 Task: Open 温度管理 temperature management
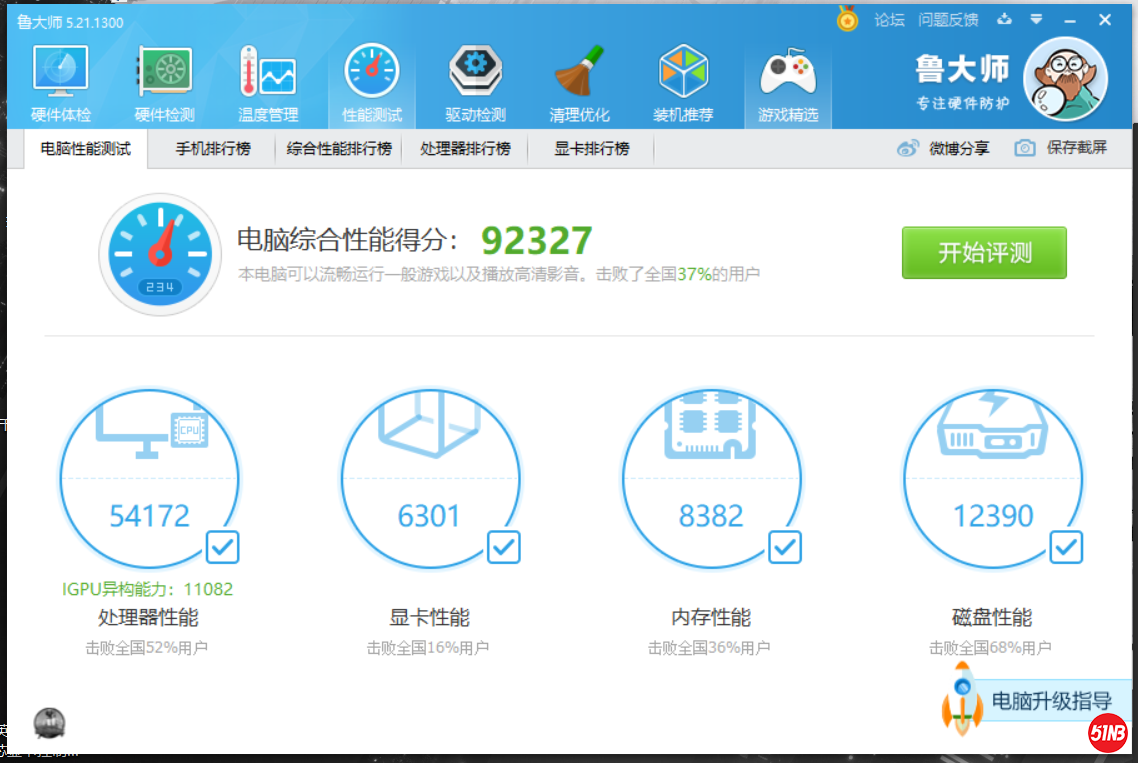(268, 84)
